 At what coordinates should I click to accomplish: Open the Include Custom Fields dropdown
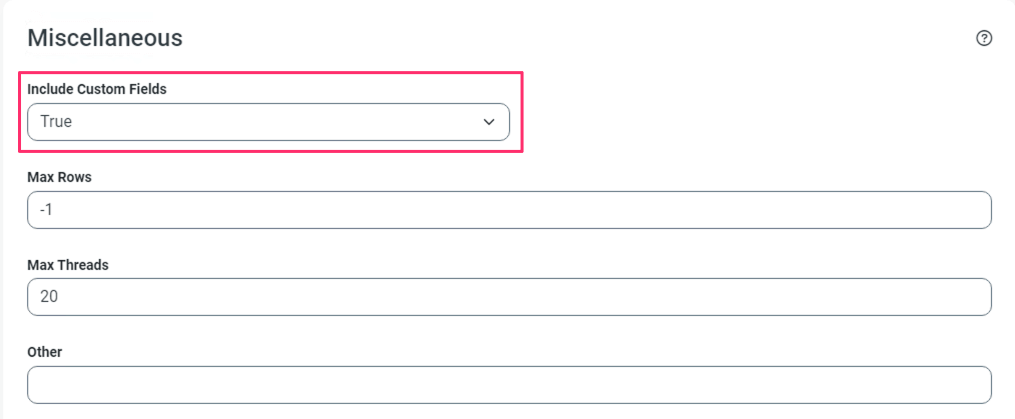point(268,122)
